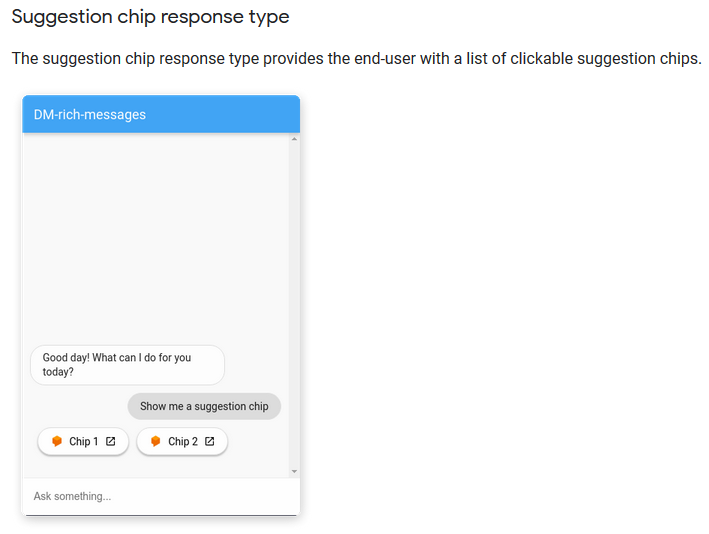This screenshot has width=709, height=534.
Task: Click the "Show me a suggestion chip" user message
Action: [204, 406]
